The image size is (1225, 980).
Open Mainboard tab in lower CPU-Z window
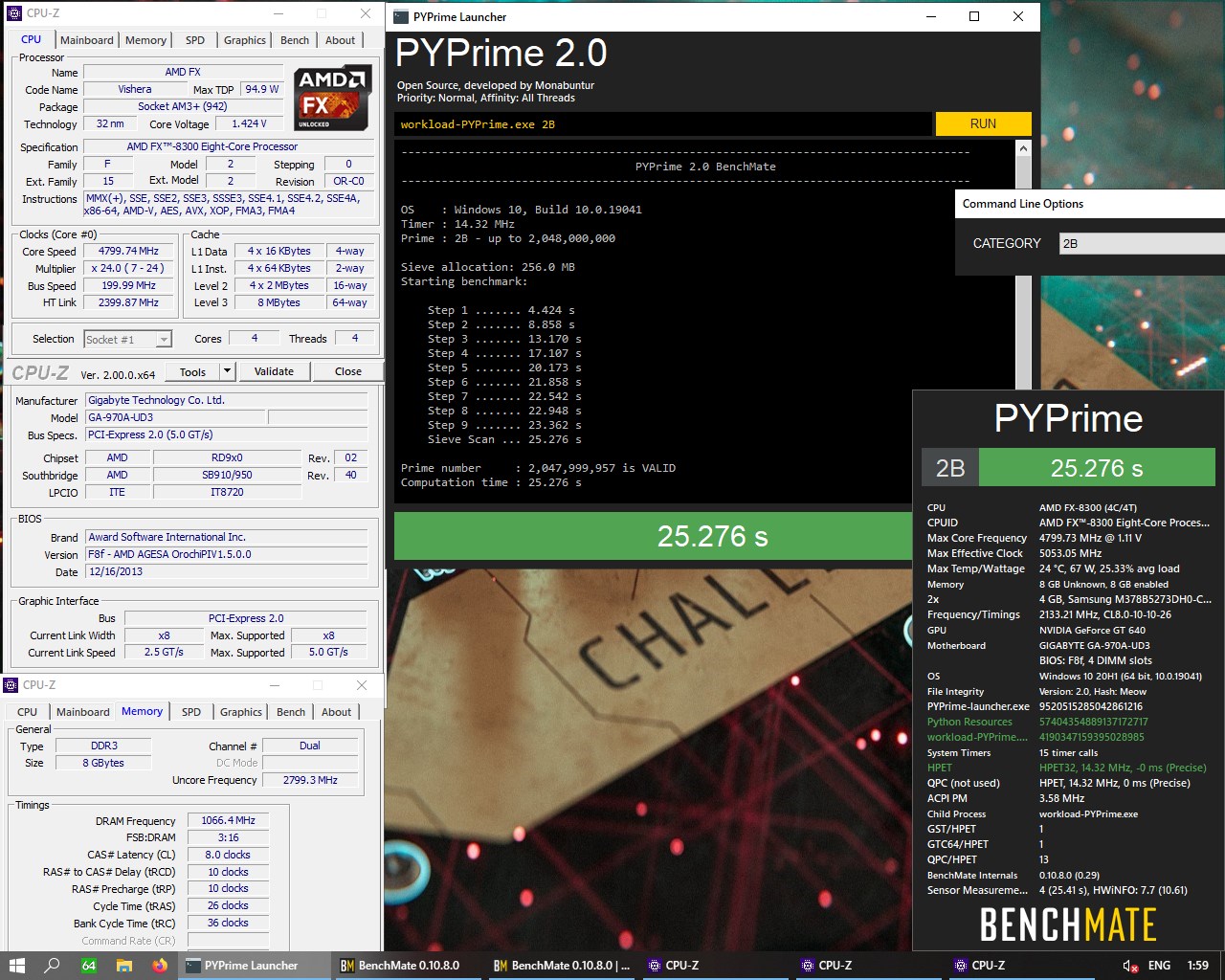tap(83, 712)
